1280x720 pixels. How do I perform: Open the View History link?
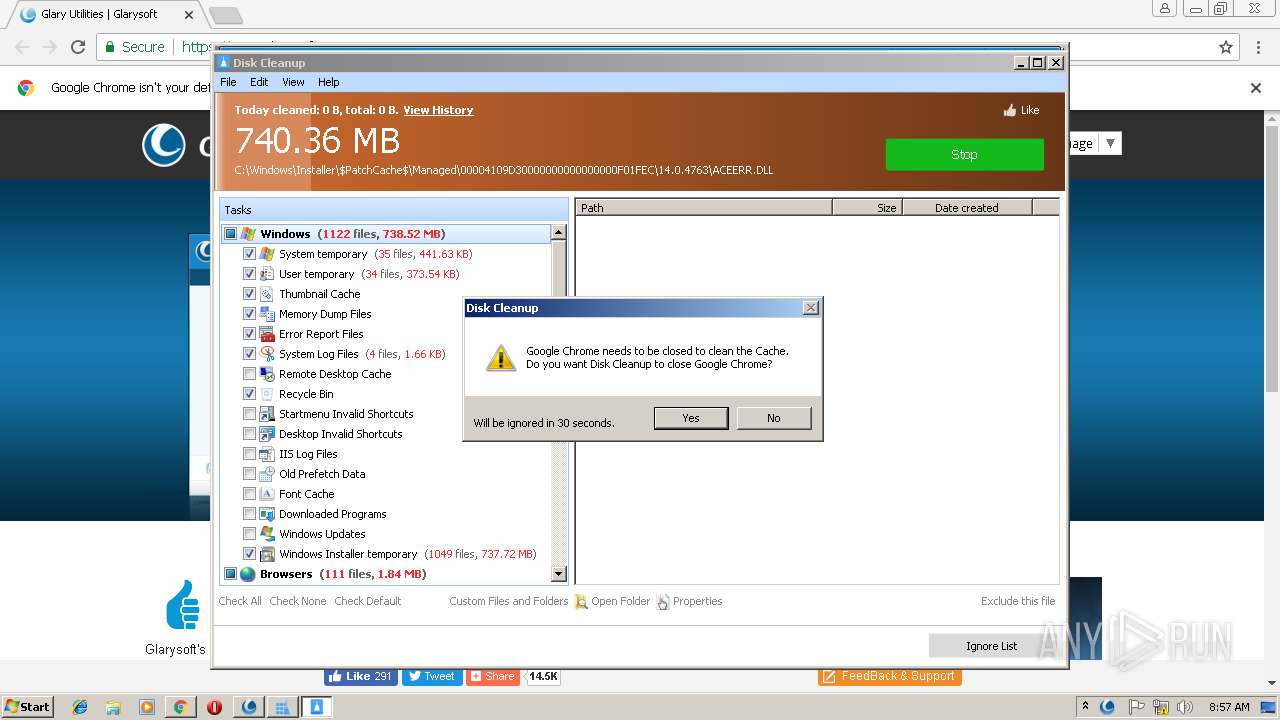pos(438,110)
